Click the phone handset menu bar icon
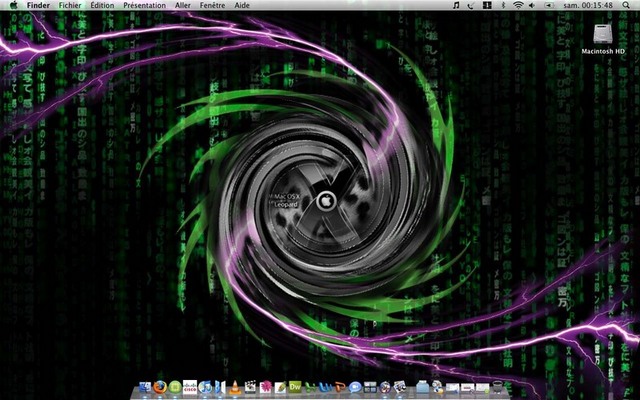This screenshot has height=400, width=640. click(471, 5)
